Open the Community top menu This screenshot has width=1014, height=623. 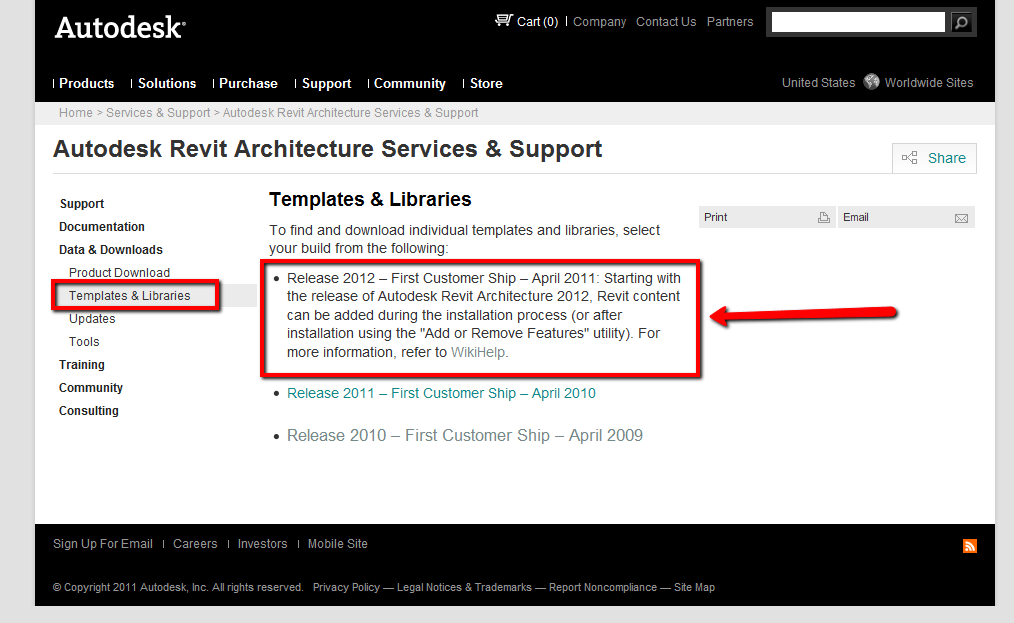[x=409, y=83]
